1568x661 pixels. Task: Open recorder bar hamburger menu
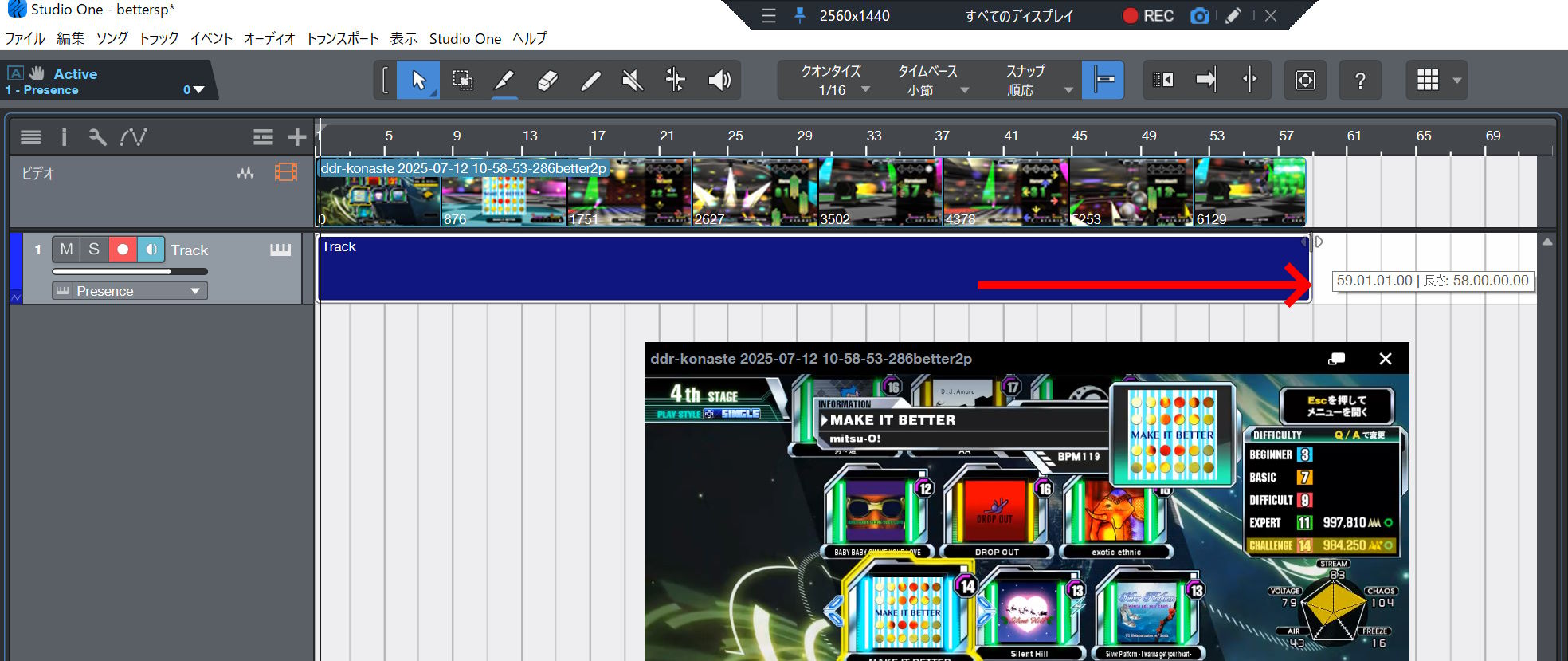[768, 16]
